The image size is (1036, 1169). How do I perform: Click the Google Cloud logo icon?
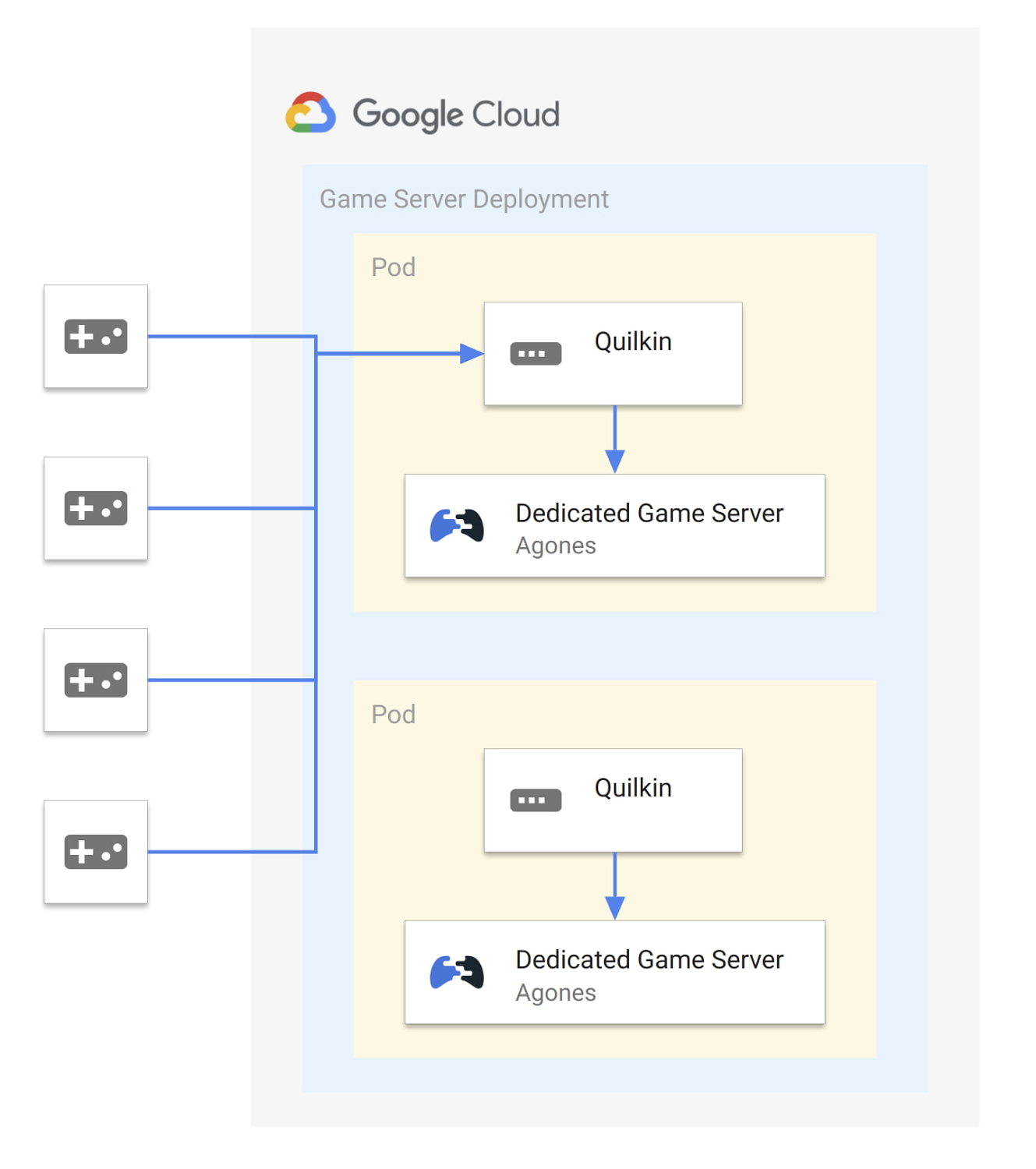pyautogui.click(x=310, y=113)
